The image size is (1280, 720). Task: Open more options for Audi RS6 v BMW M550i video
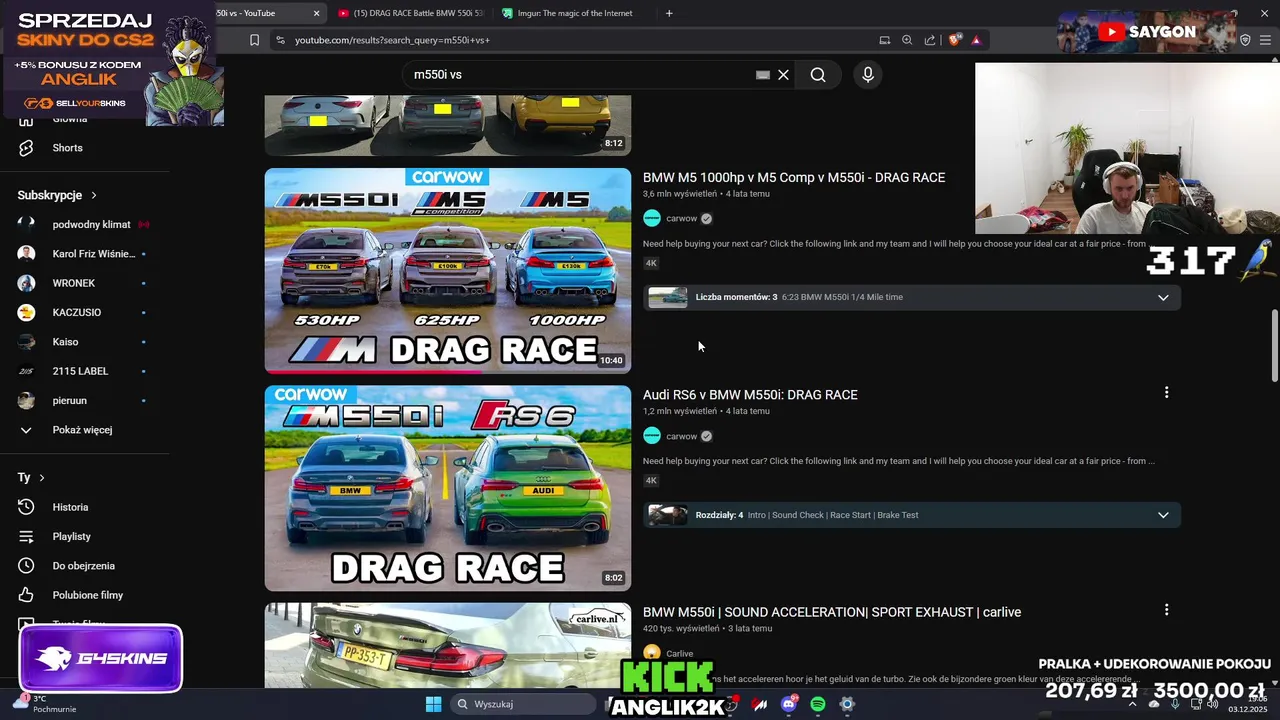pyautogui.click(x=1166, y=393)
